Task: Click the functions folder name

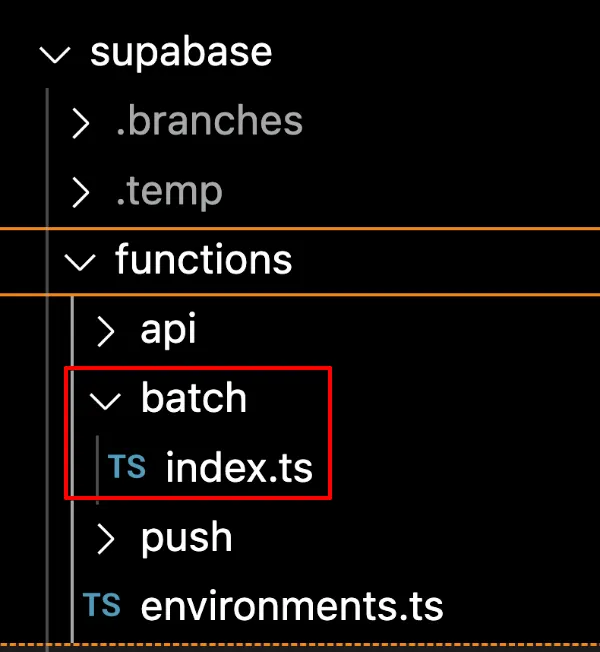Action: [x=204, y=260]
